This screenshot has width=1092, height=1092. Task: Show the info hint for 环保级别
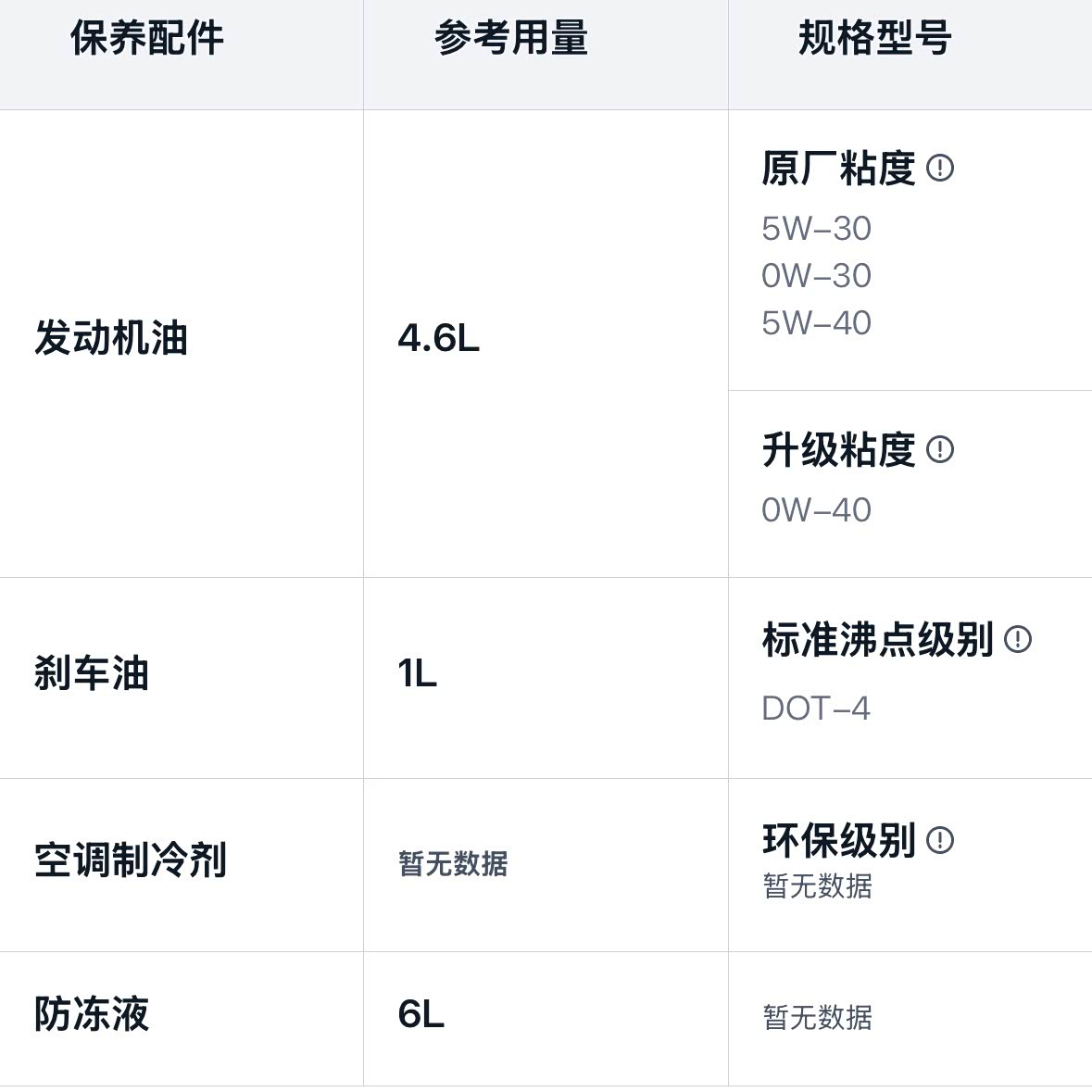coord(939,840)
